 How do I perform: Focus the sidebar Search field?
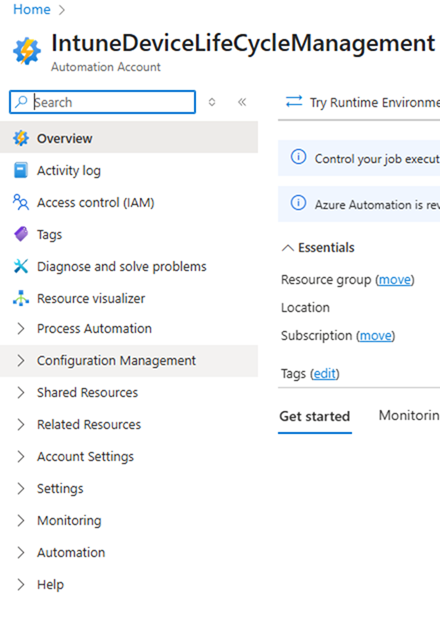[102, 102]
